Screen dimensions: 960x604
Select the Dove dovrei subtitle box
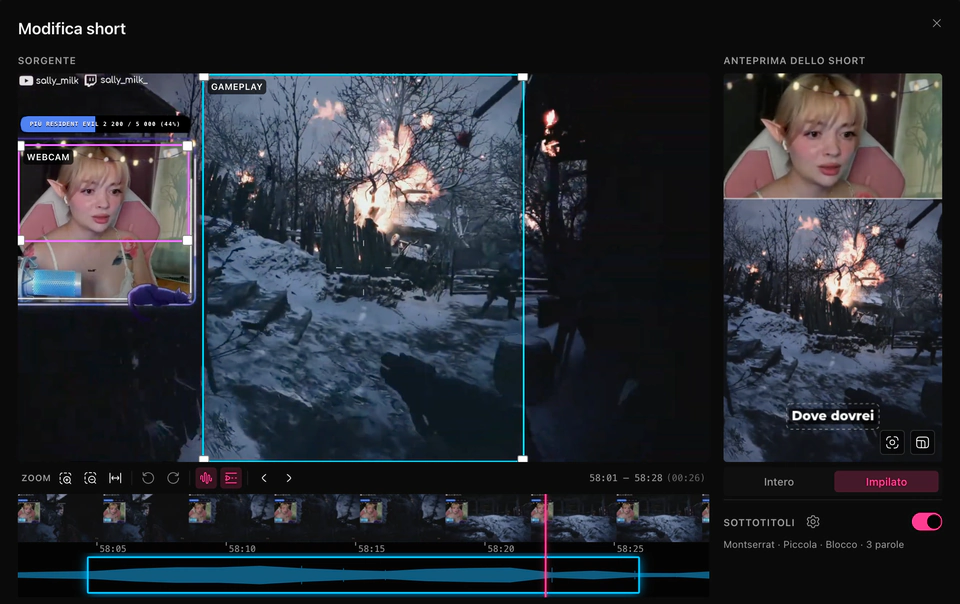coord(833,416)
